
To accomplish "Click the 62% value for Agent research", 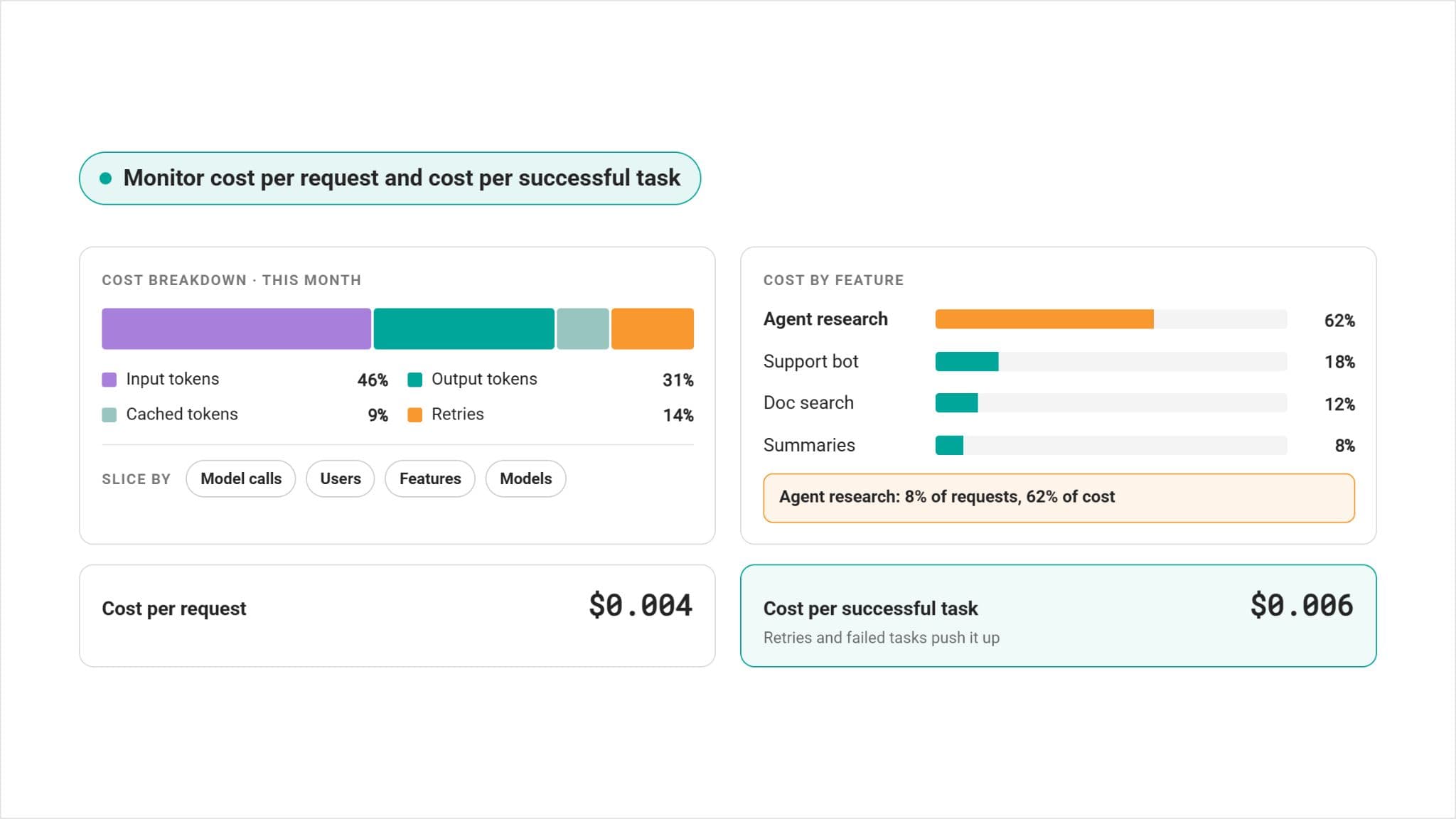I will tap(1339, 321).
